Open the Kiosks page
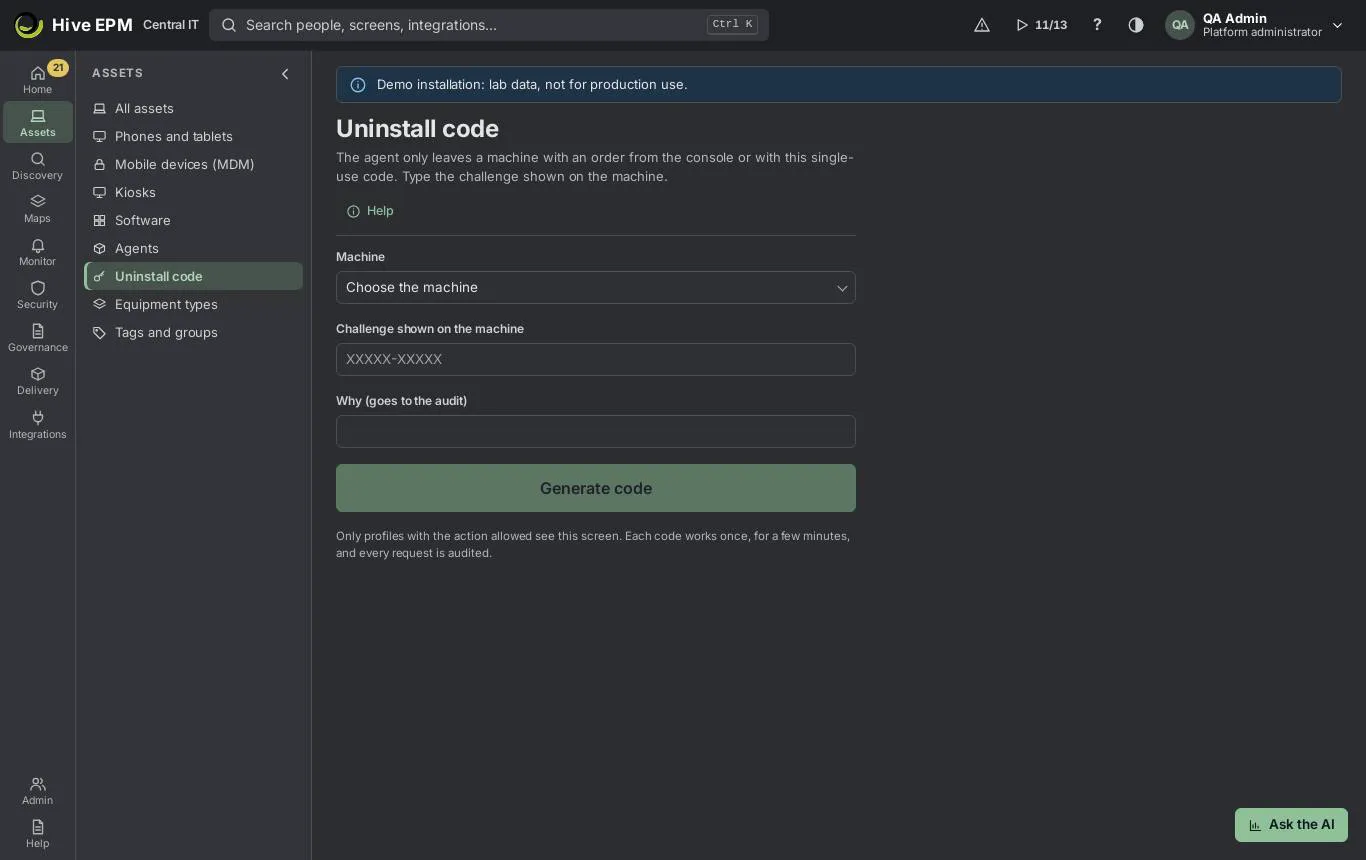This screenshot has height=860, width=1366. [193, 192]
